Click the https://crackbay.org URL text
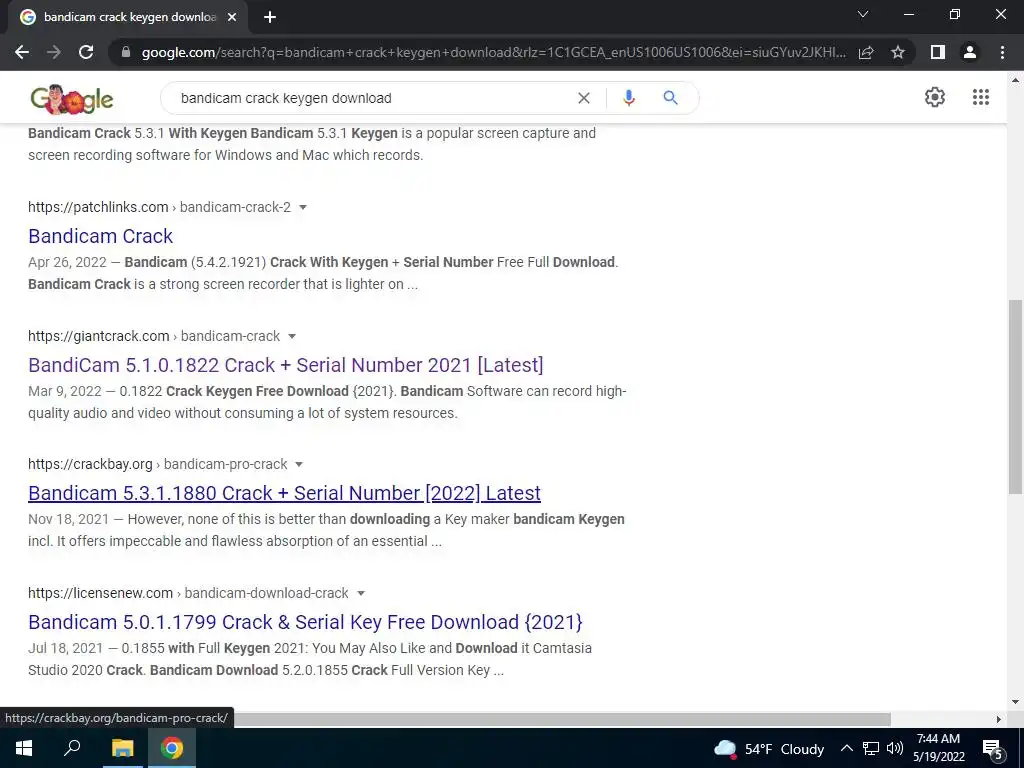This screenshot has width=1024, height=768. (90, 464)
